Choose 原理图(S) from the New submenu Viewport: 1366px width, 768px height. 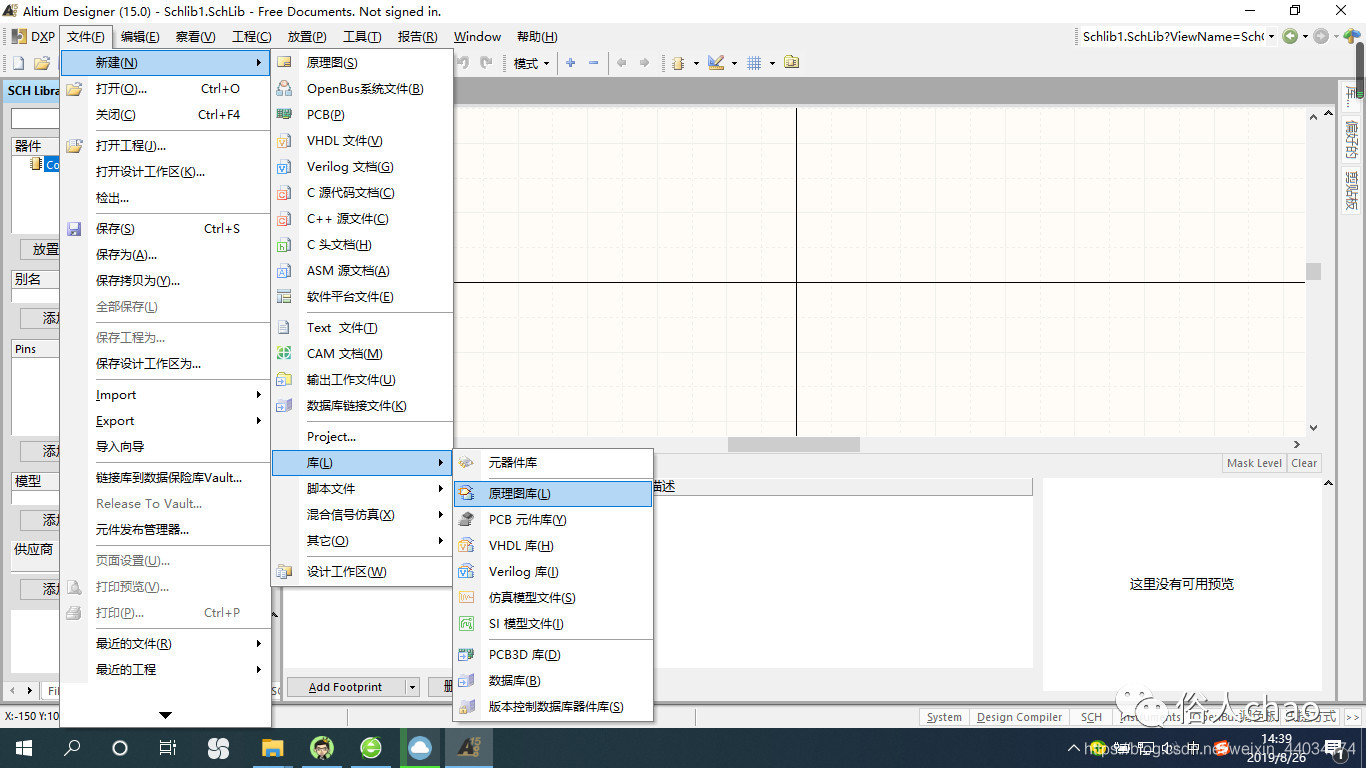coord(362,63)
